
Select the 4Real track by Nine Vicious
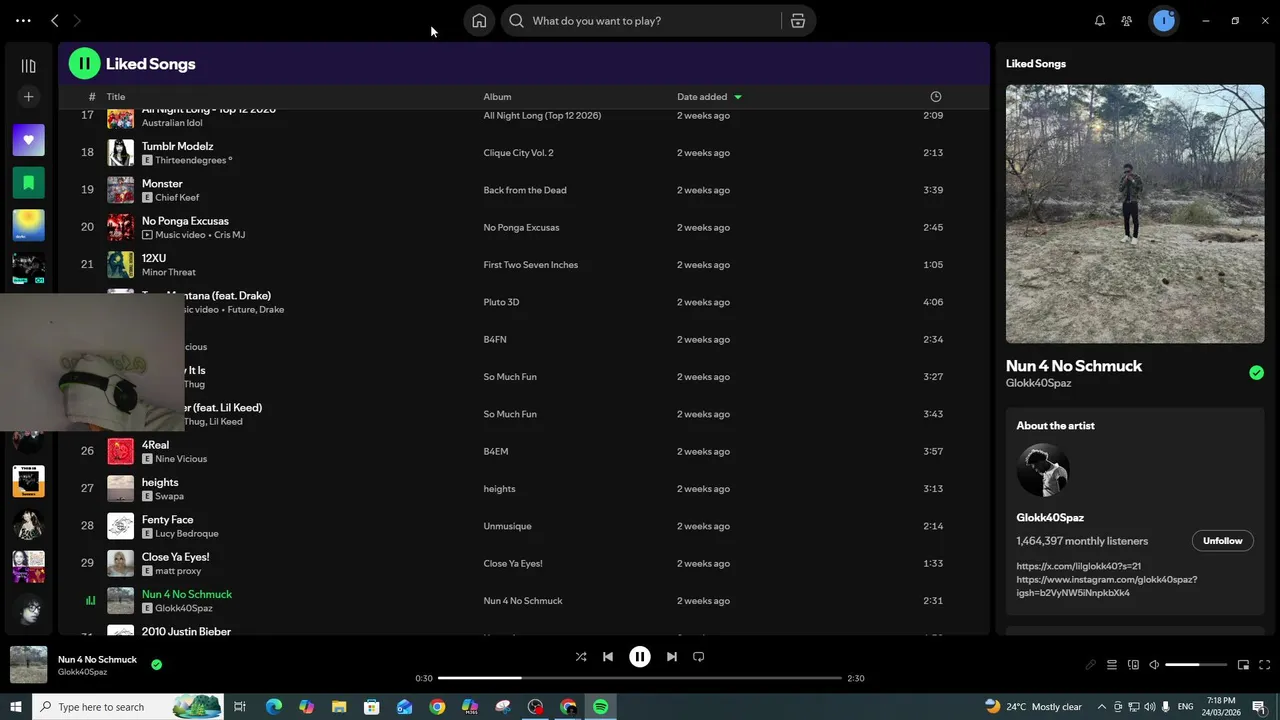[523, 451]
